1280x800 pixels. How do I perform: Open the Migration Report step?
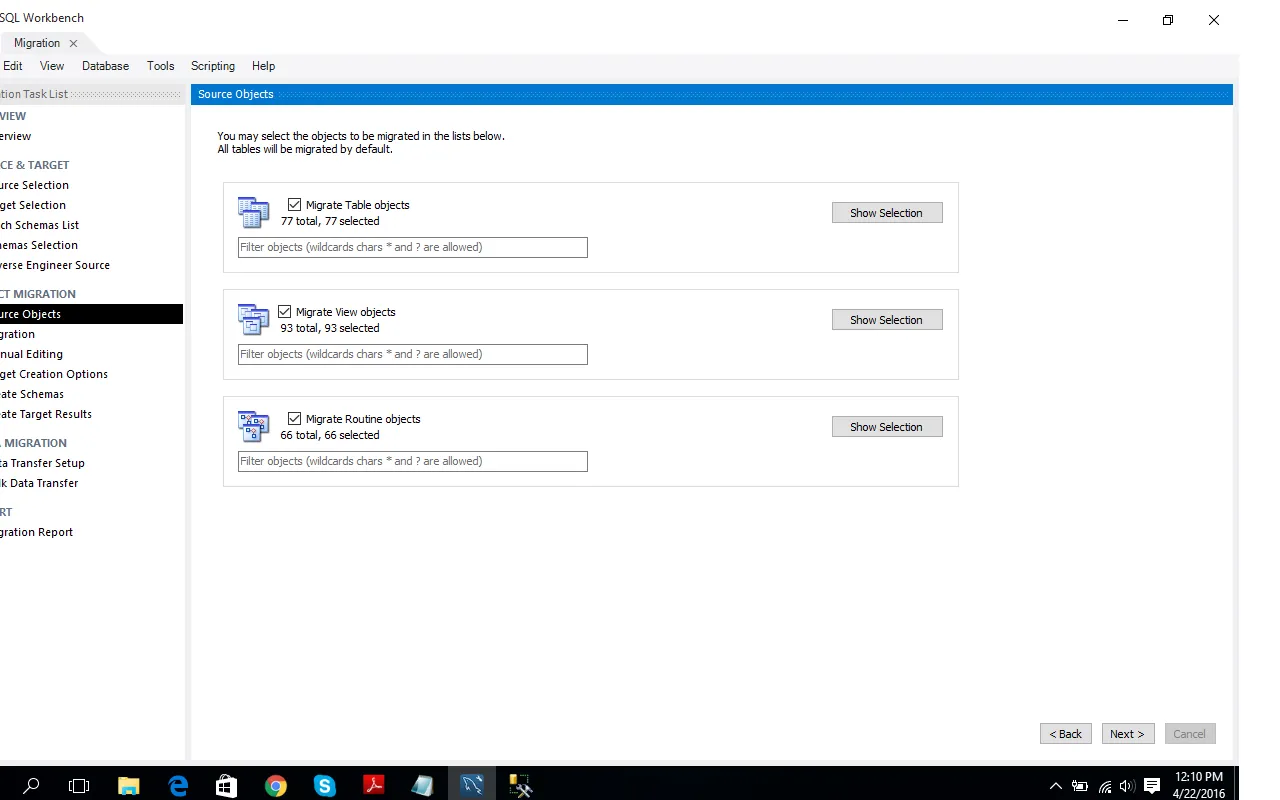36,532
